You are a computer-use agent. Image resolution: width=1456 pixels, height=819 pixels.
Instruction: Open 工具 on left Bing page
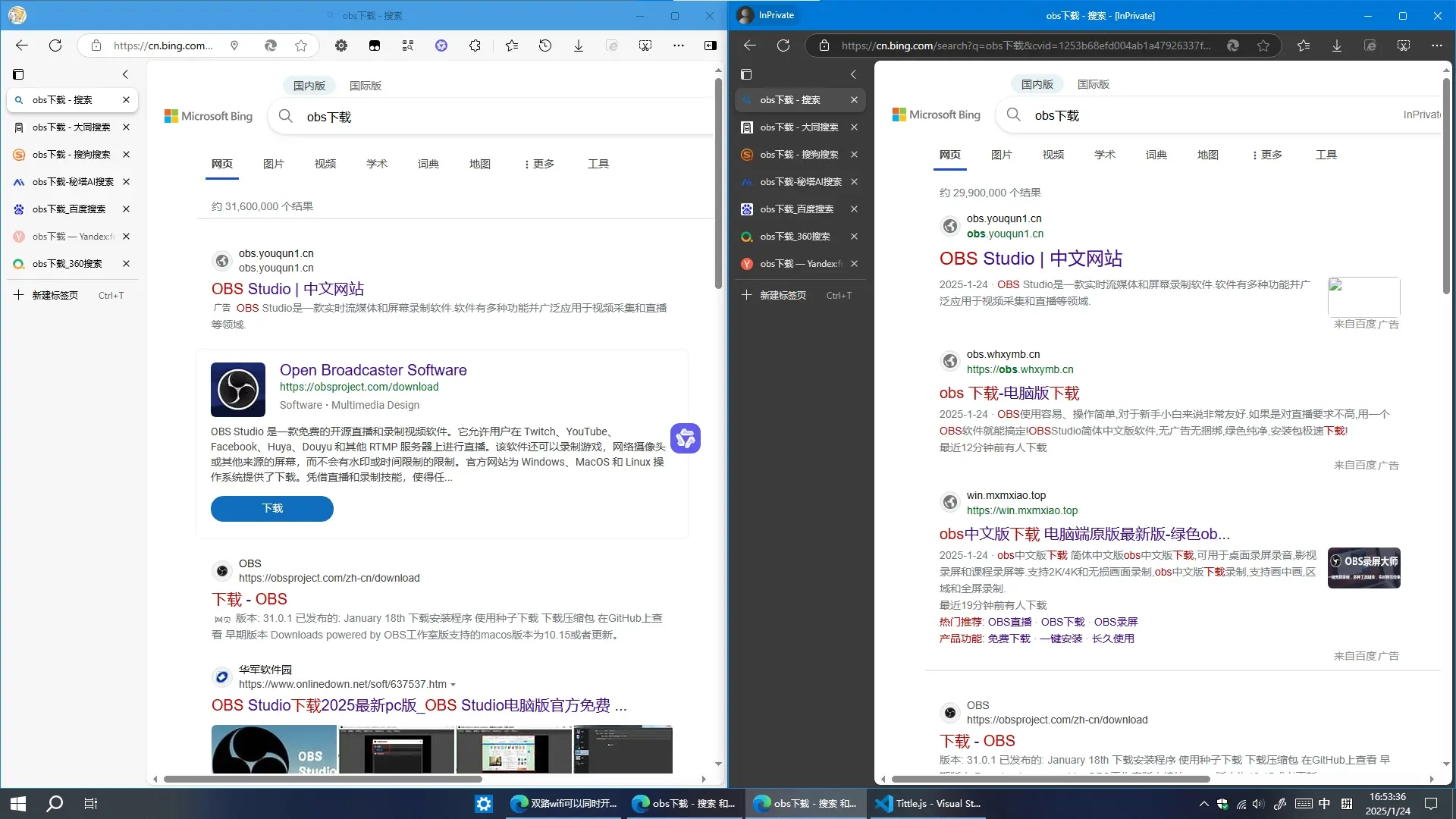598,164
